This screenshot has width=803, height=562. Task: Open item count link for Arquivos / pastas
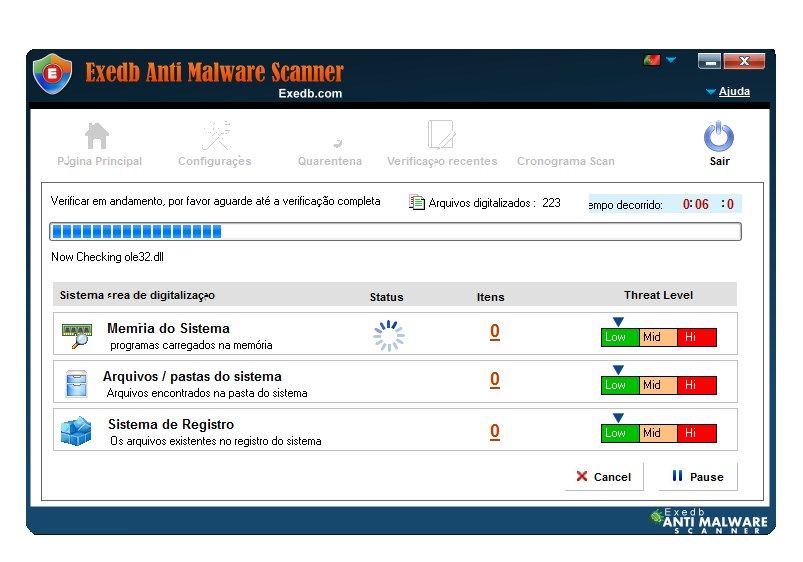495,380
